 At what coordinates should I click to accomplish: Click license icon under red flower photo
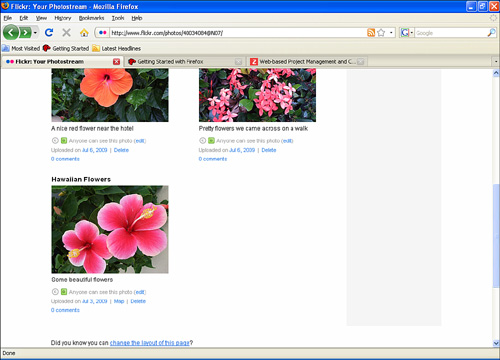pos(55,141)
